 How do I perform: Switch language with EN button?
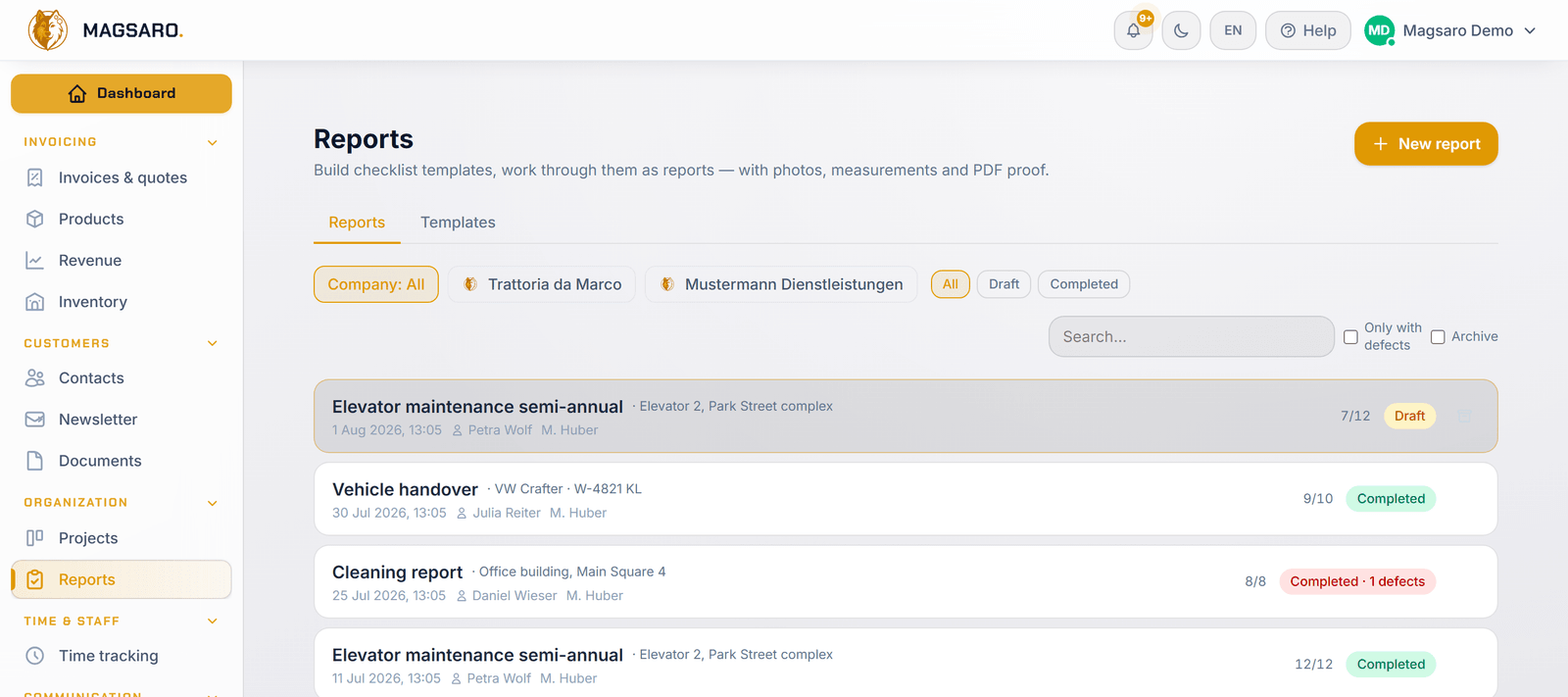[1233, 30]
